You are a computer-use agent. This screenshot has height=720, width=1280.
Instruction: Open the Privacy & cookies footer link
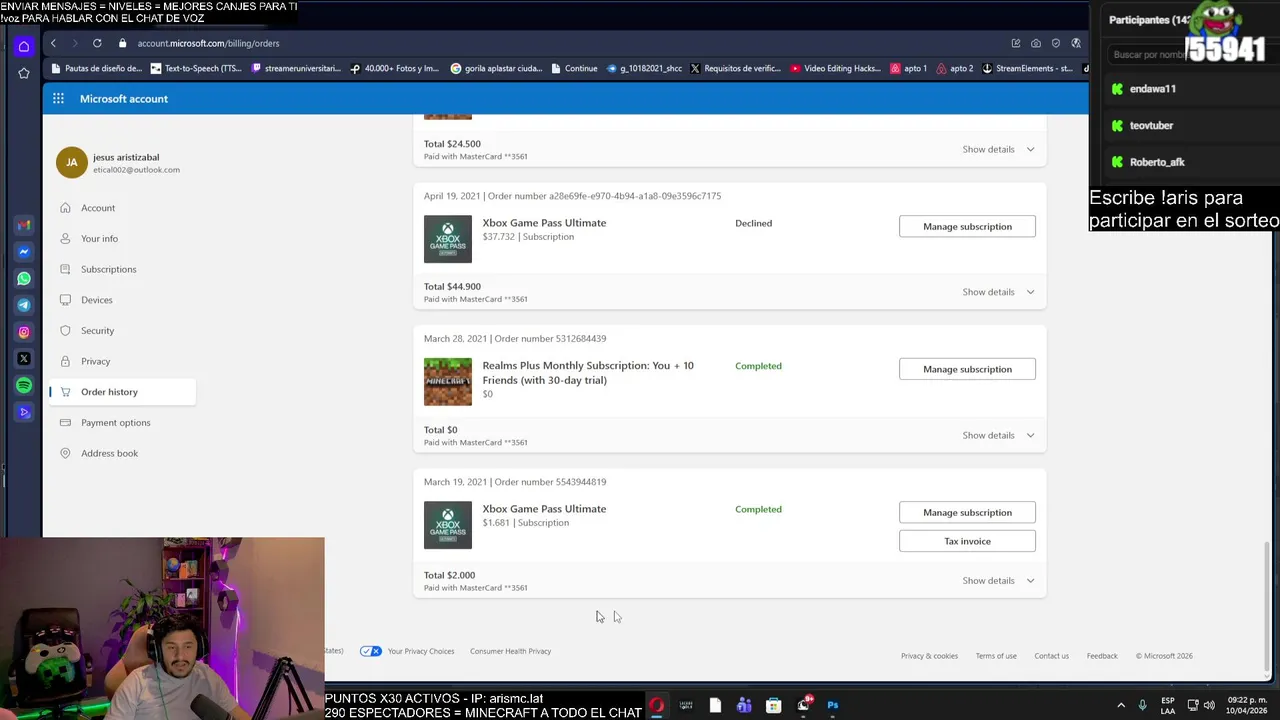[929, 656]
